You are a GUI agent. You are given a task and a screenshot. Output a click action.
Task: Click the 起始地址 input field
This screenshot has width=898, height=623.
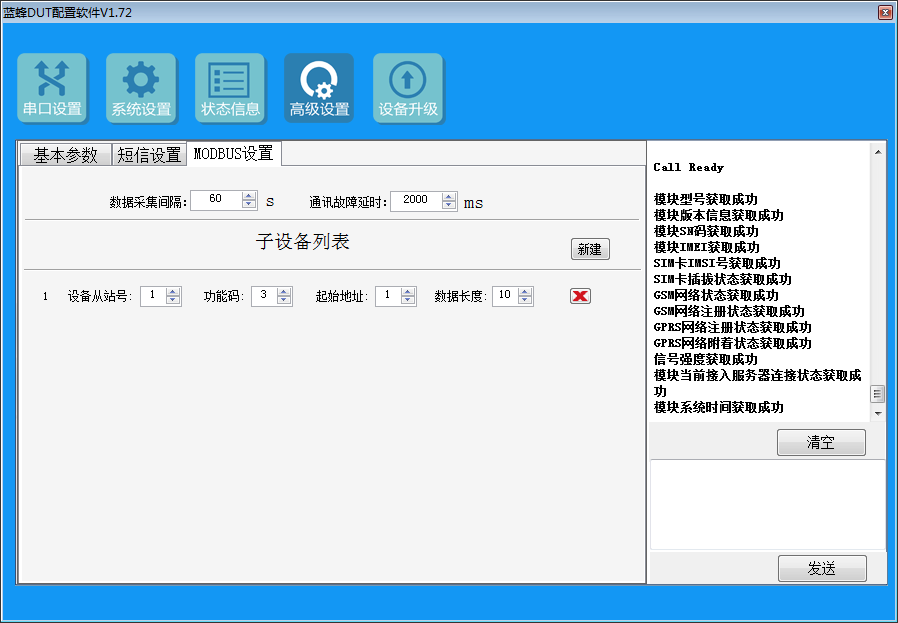388,296
